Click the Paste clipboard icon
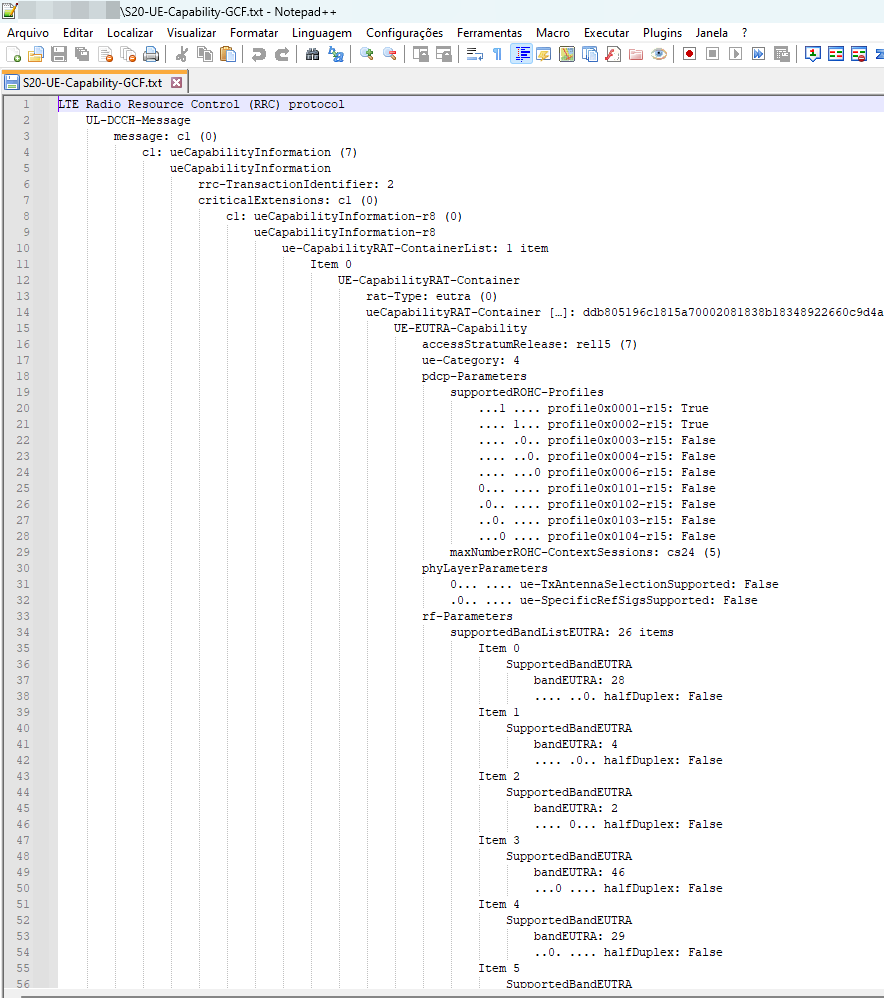884x998 pixels. pos(228,55)
